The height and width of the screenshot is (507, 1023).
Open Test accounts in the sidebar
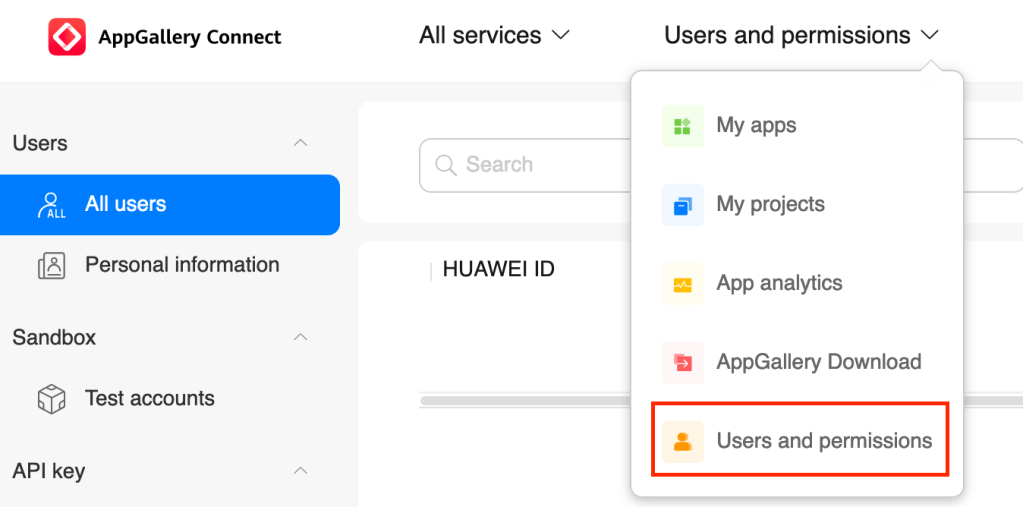(149, 399)
